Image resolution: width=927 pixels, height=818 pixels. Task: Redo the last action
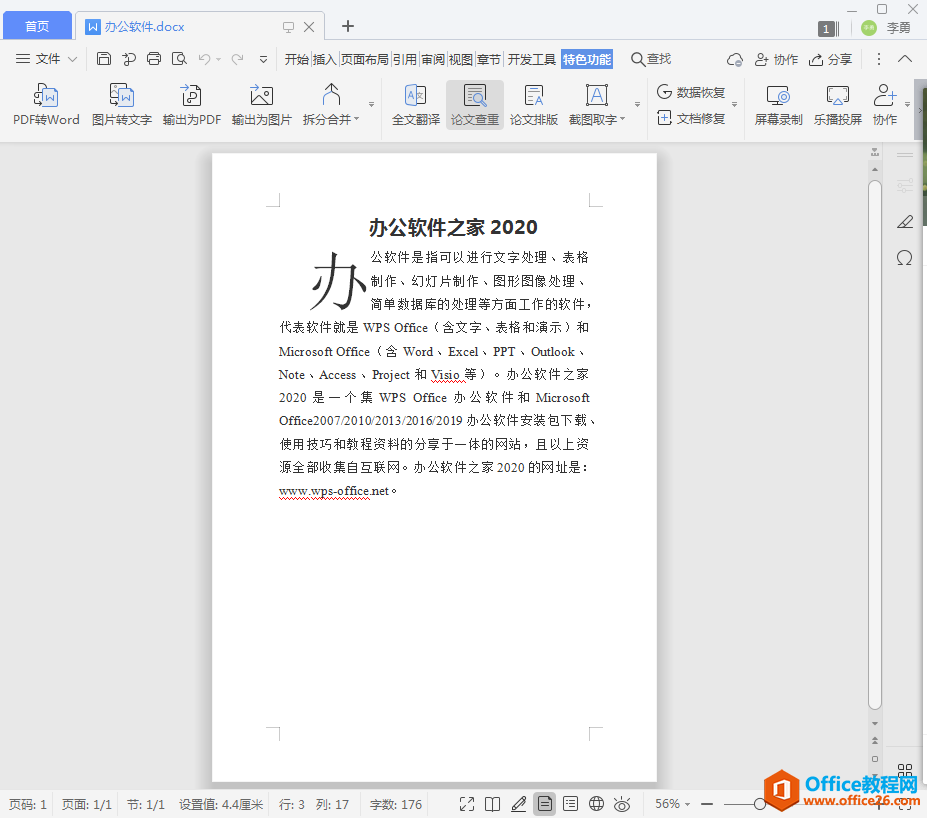[238, 59]
